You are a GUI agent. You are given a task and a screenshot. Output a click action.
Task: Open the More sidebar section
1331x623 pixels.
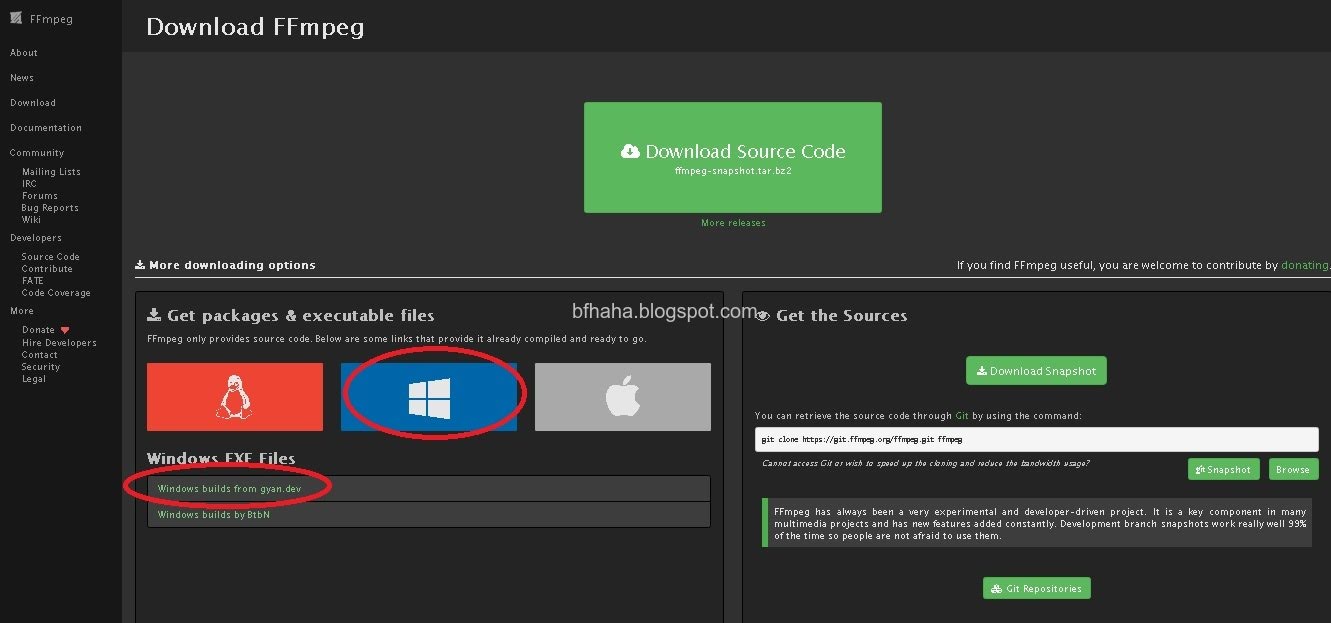[x=22, y=311]
